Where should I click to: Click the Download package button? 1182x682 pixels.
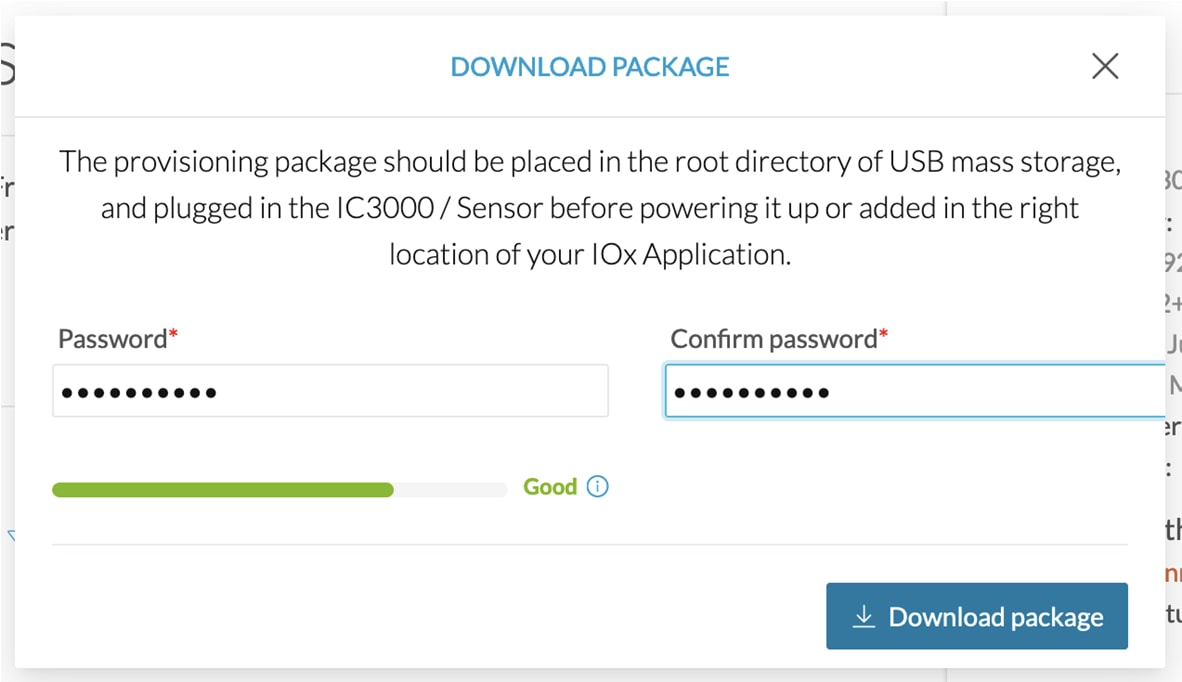pyautogui.click(x=977, y=616)
